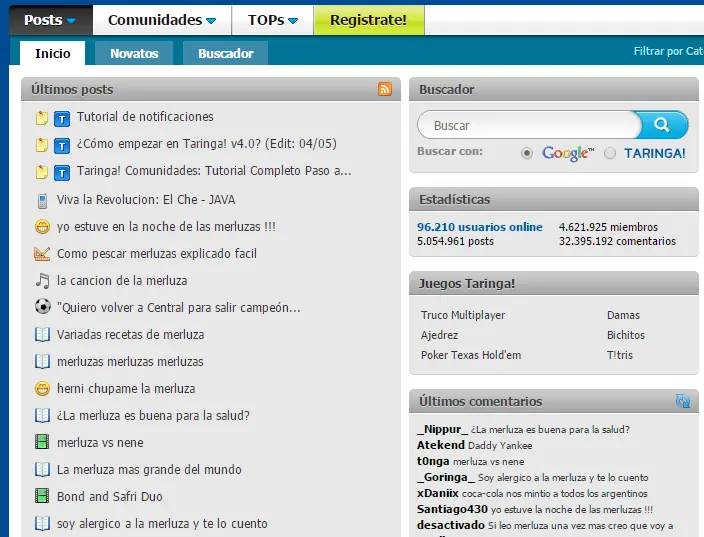
Task: Open Filtrar por Categoría selector
Action: 669,51
